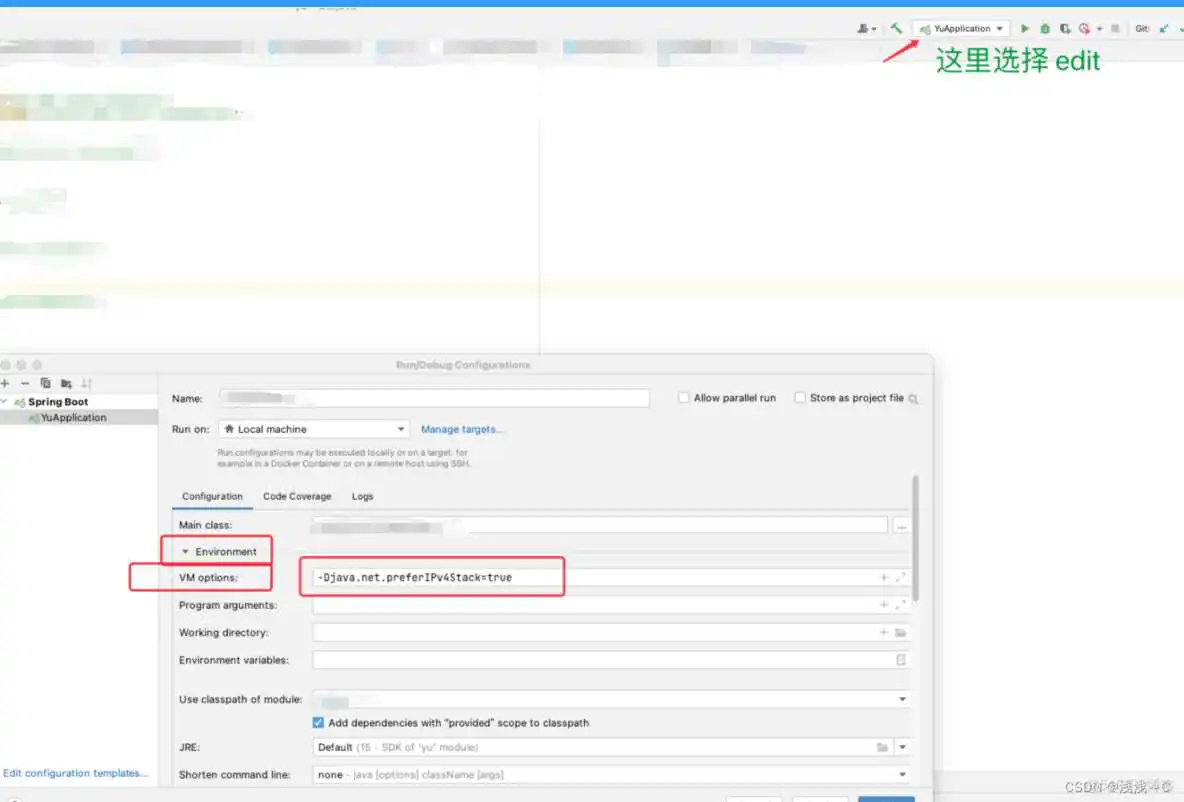Open the YuApplication run configuration dropdown
The image size is (1184, 802).
(961, 29)
